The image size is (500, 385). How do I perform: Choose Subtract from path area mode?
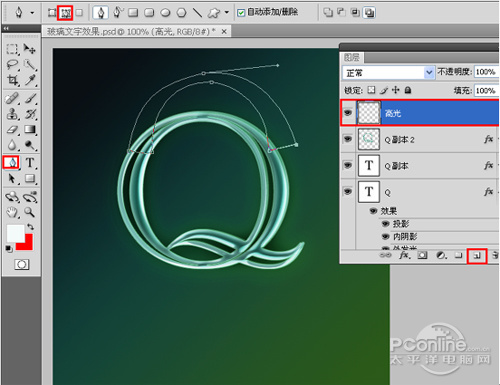342,13
